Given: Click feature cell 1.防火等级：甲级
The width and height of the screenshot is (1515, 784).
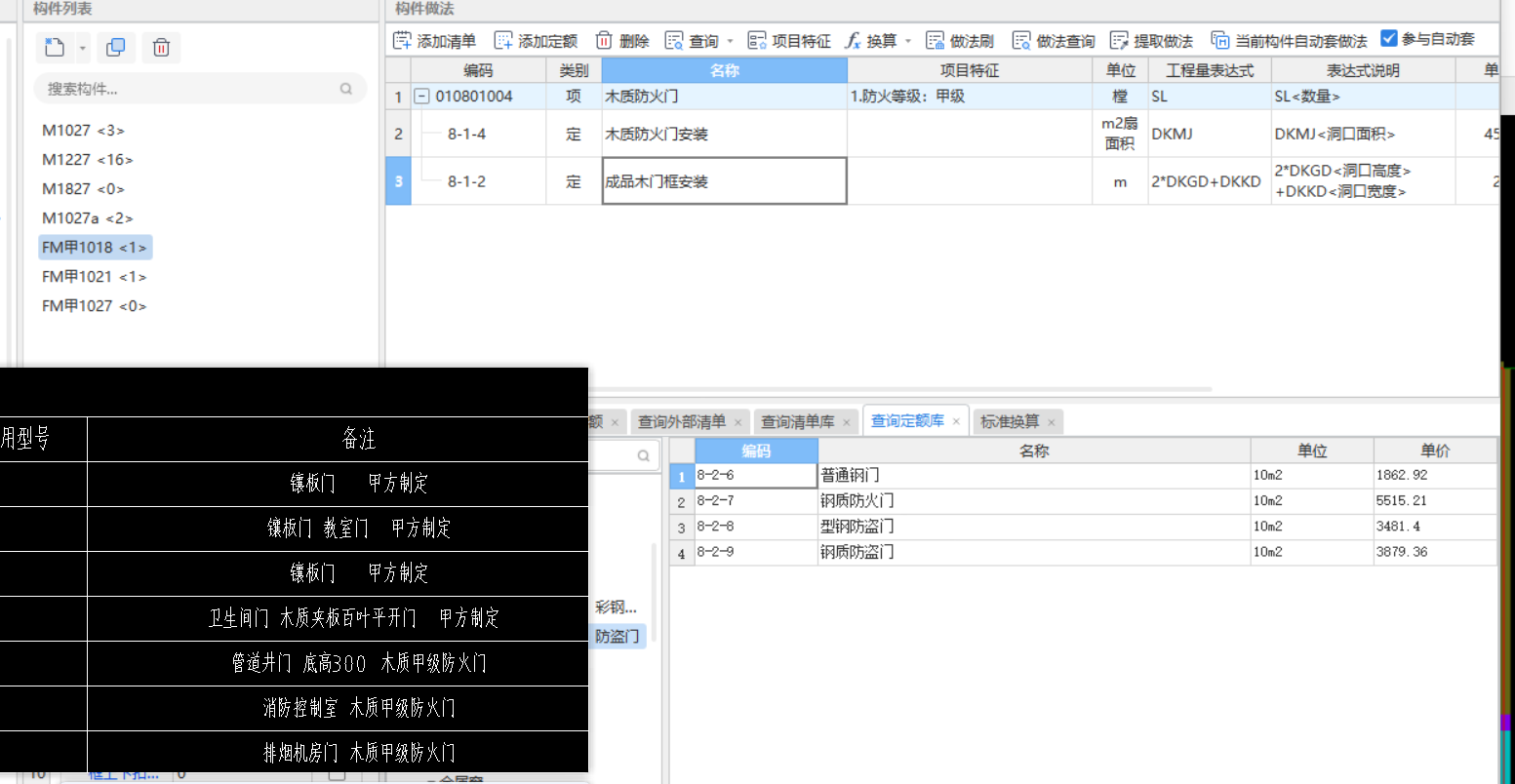Looking at the screenshot, I should click(970, 97).
